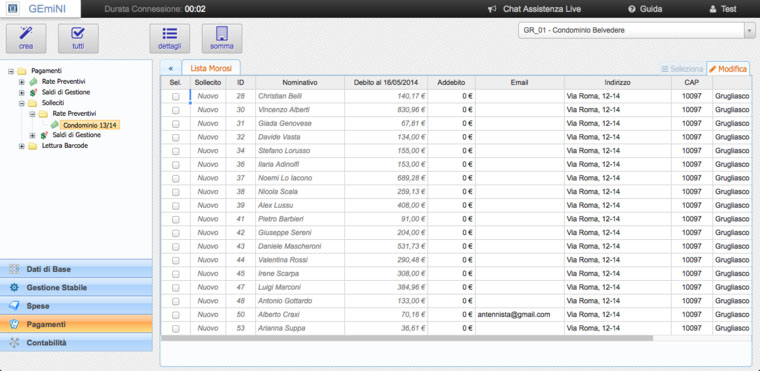Click the horizontal table scrollbar

(407, 338)
